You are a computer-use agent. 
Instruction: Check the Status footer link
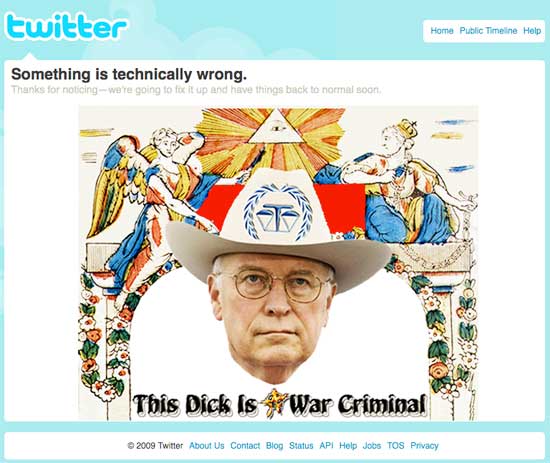pos(301,446)
